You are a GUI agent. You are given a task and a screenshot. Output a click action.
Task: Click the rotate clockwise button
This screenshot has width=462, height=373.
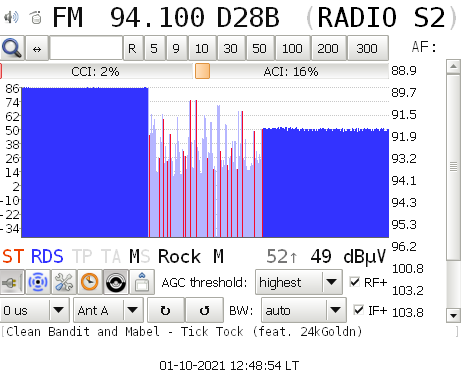click(166, 310)
